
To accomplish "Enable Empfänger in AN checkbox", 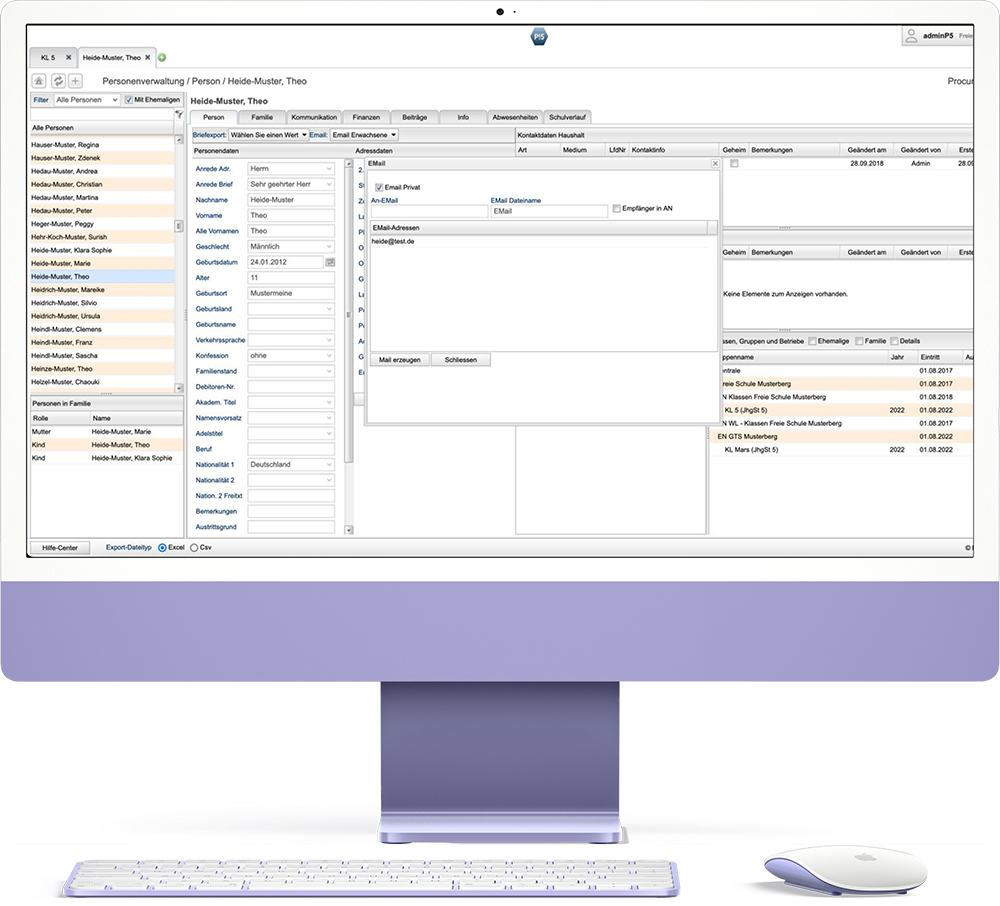I will [x=616, y=209].
